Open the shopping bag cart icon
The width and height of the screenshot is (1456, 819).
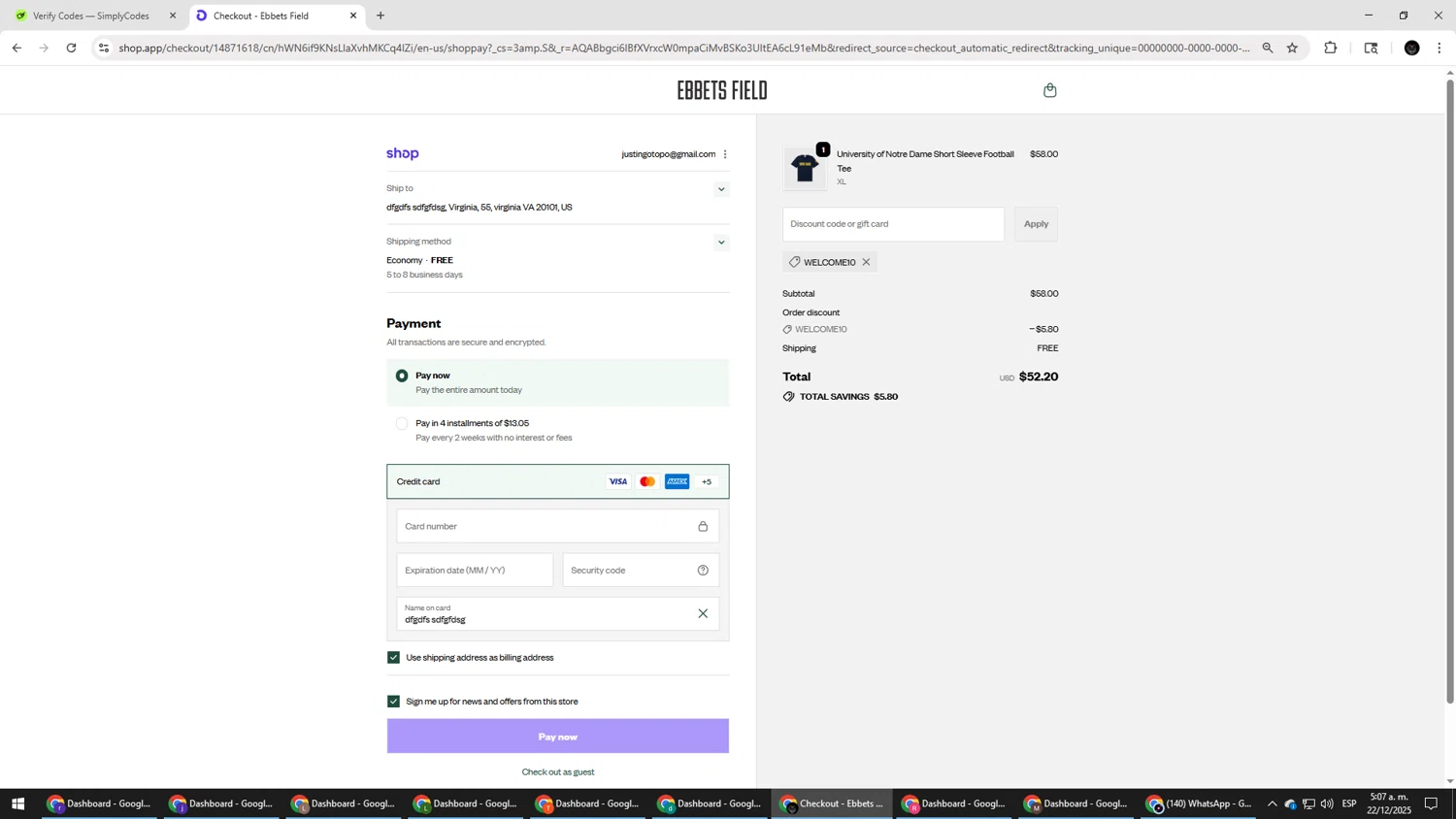[1049, 90]
